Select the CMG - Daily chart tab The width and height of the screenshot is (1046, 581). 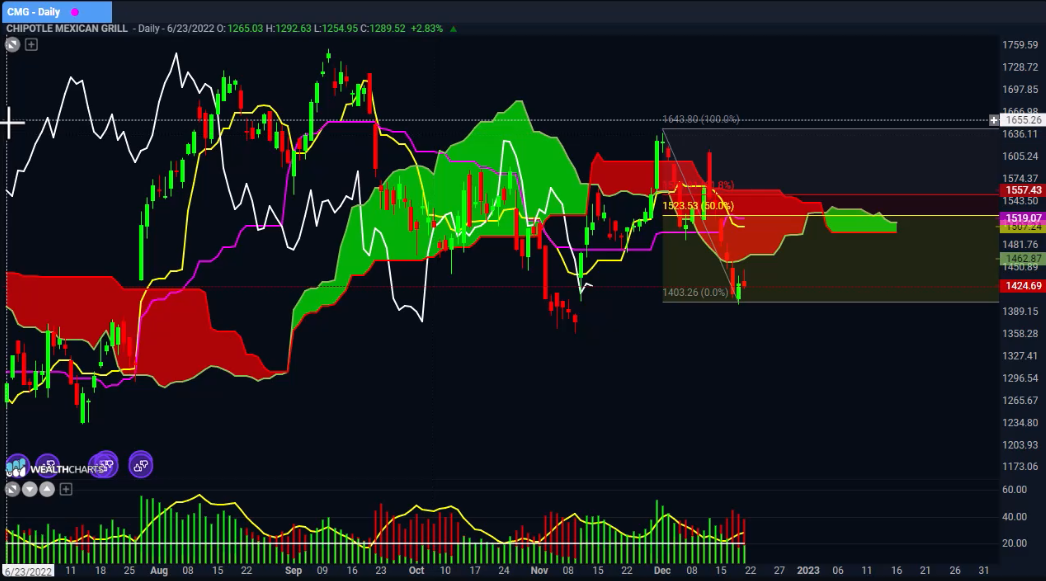point(56,11)
